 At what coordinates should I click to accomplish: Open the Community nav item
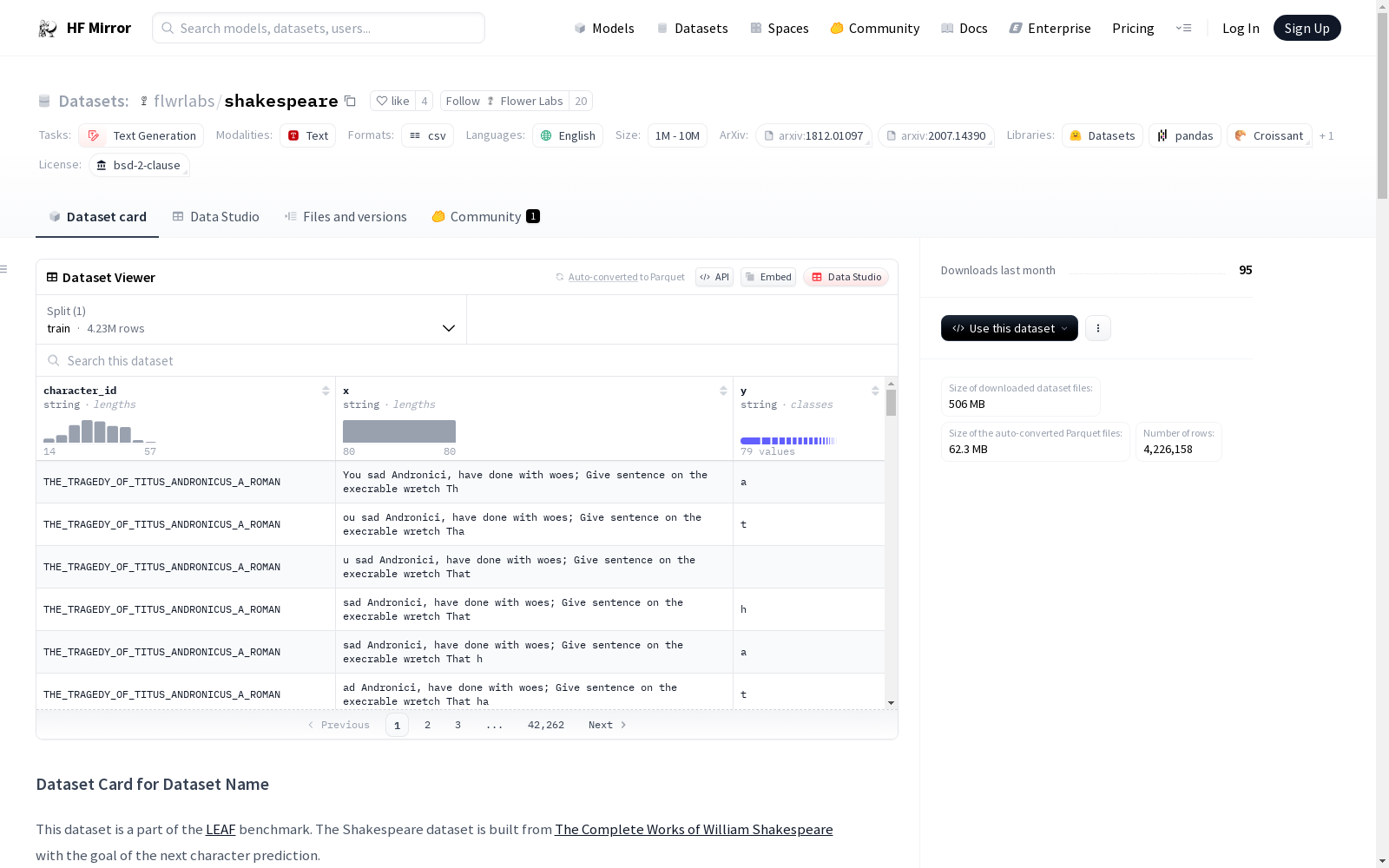875,28
